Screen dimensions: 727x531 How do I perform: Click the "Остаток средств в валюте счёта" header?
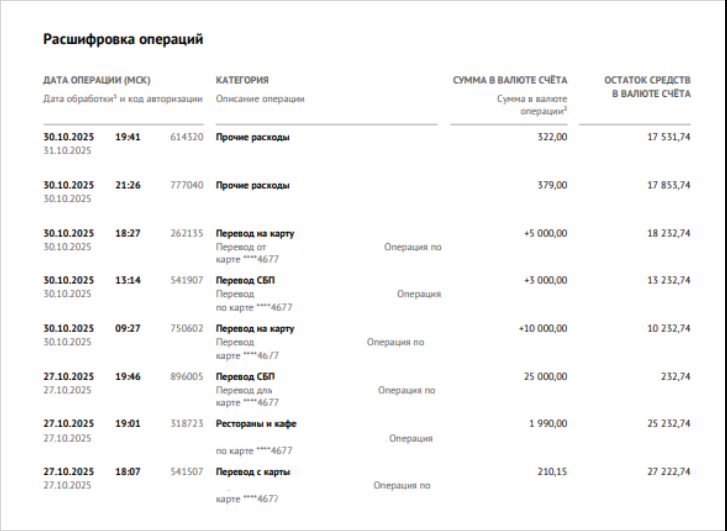[647, 86]
